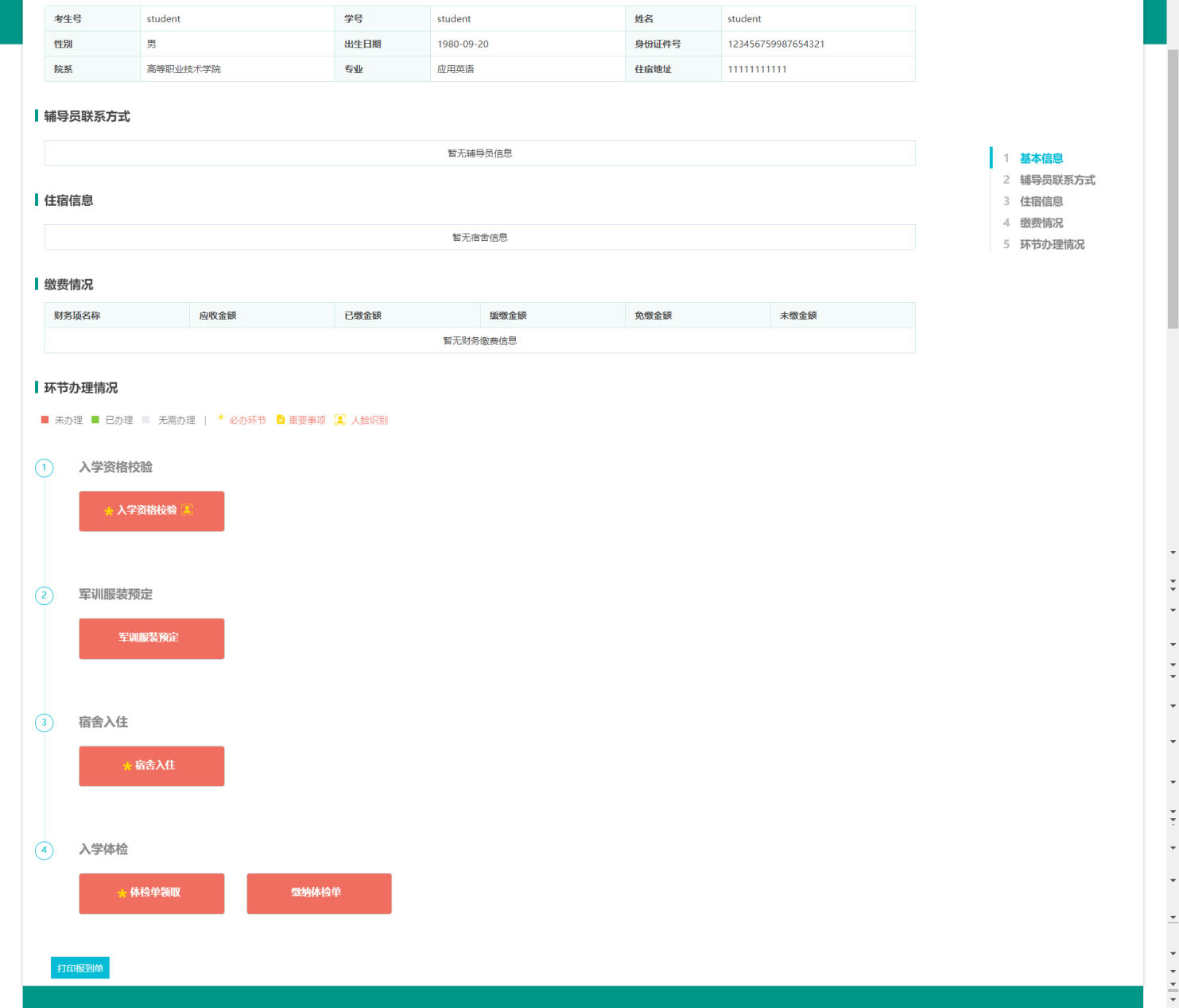Jump to 辅导员联系方式 in side navigation
The height and width of the screenshot is (1008, 1179).
click(x=1057, y=180)
